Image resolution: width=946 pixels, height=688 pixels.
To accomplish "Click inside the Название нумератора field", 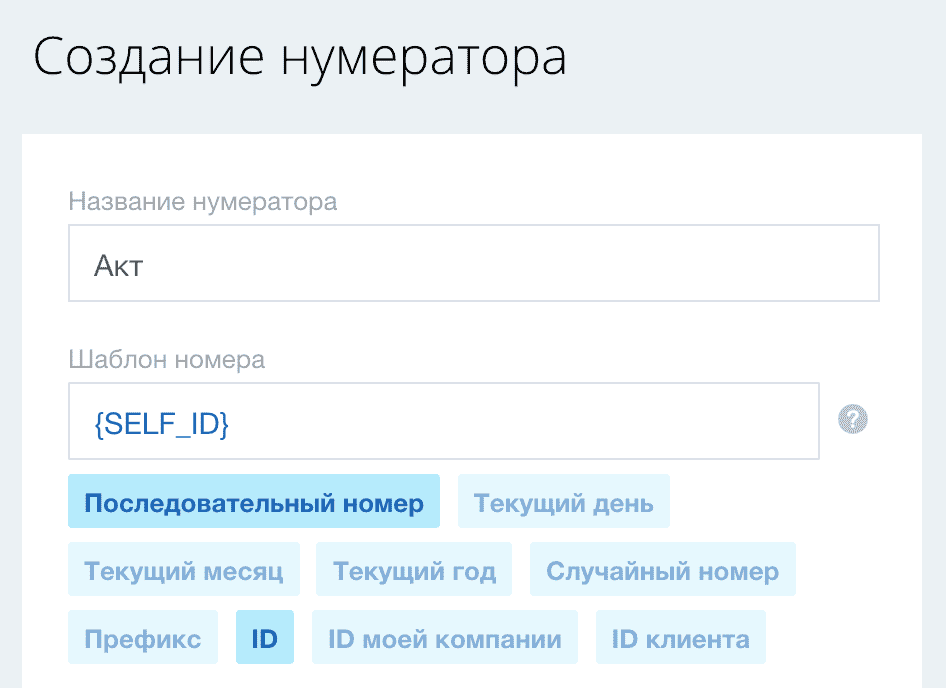I will [473, 263].
